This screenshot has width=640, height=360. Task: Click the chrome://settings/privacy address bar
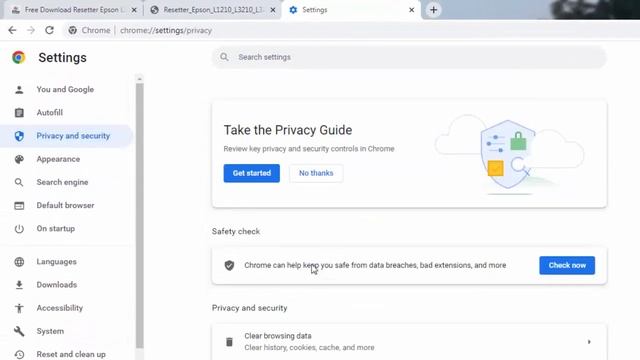click(x=166, y=31)
